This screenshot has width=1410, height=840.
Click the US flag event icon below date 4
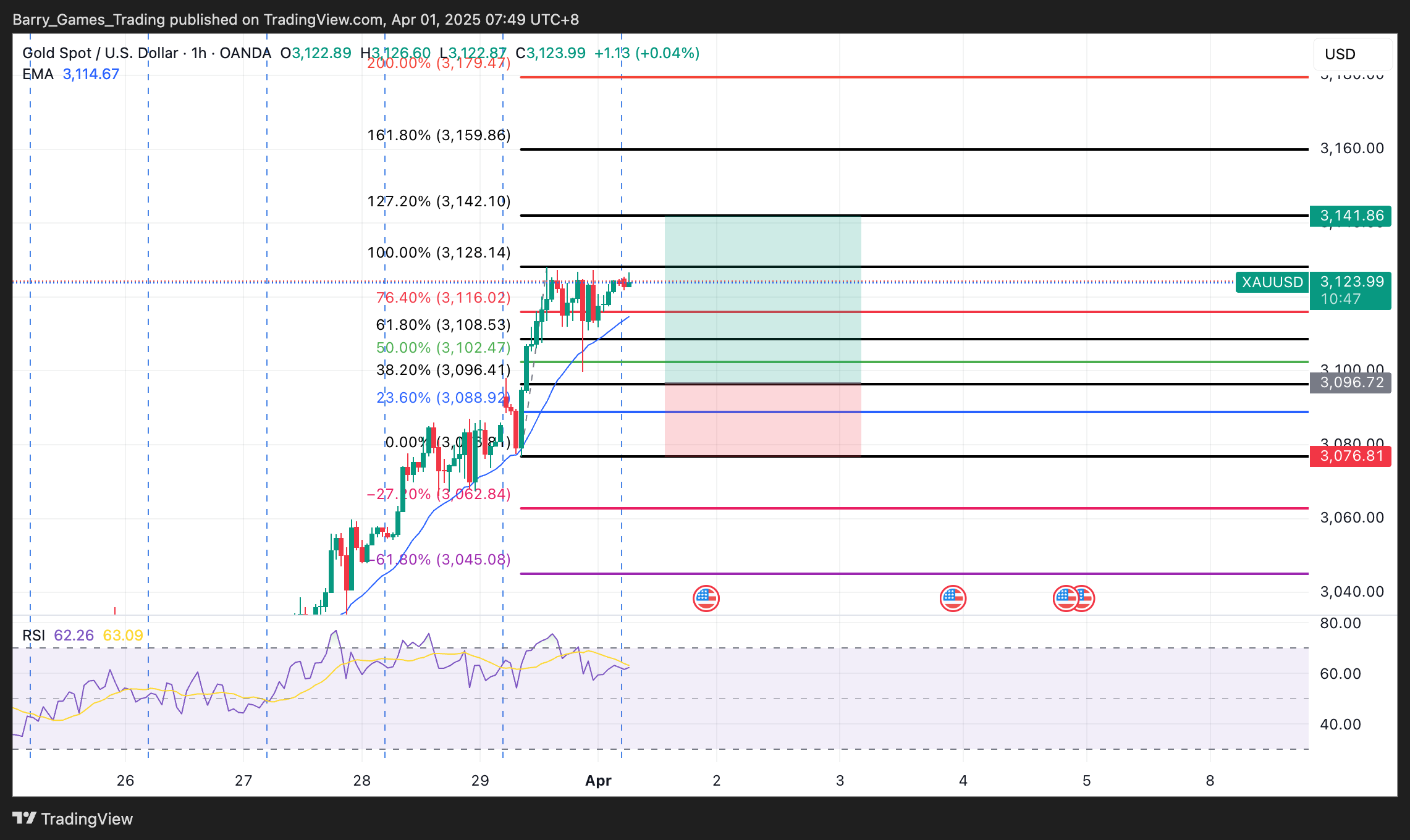pyautogui.click(x=952, y=598)
